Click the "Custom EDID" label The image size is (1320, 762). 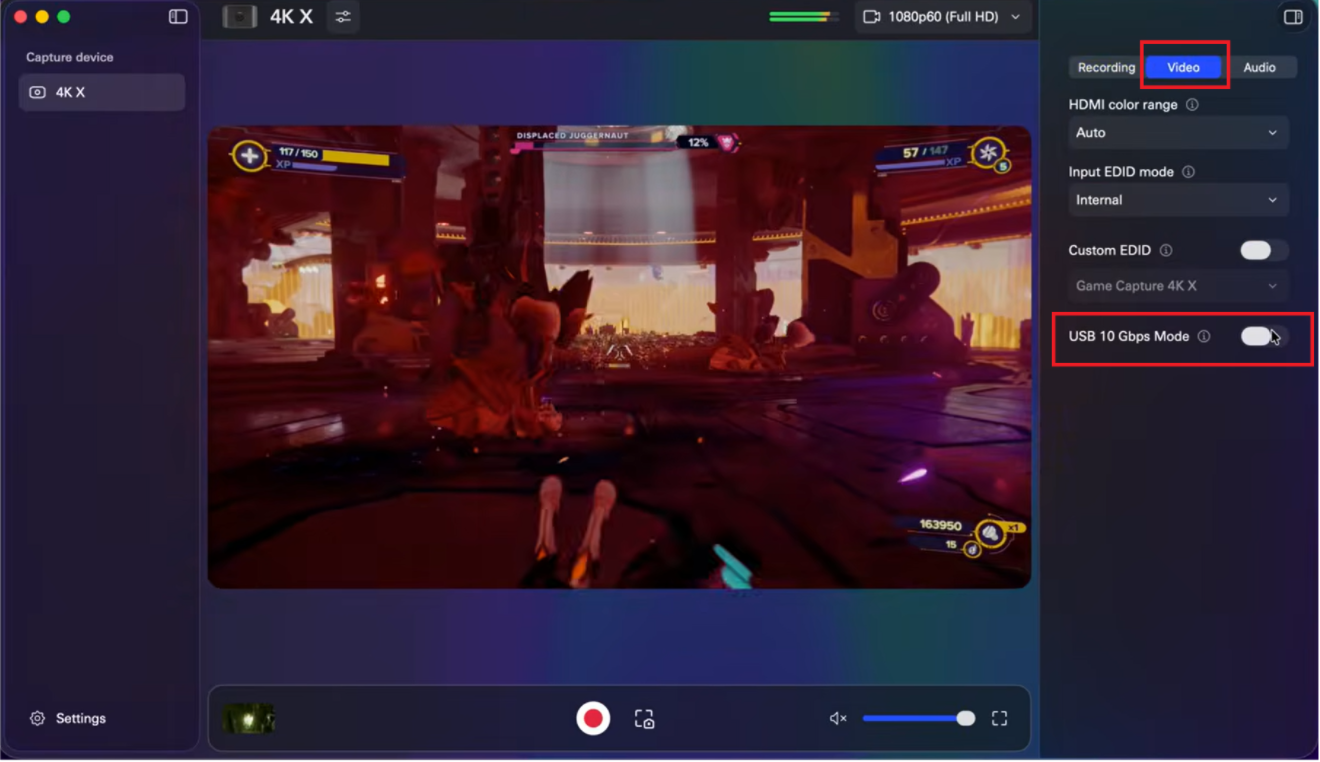[x=1110, y=251]
